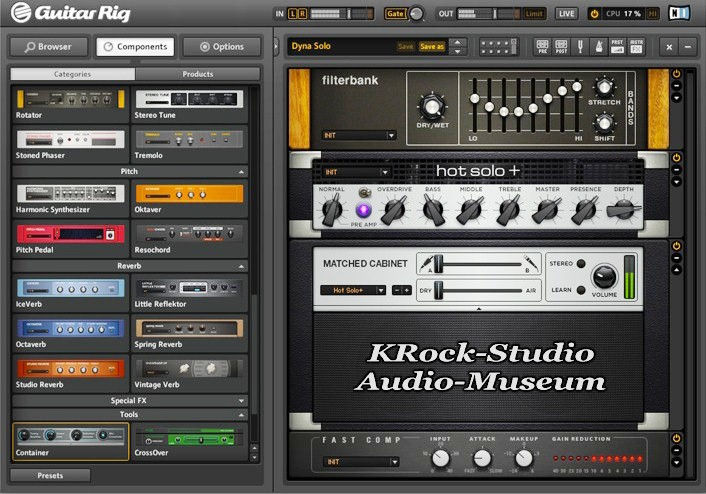This screenshot has height=494, width=706.
Task: Bypass the hot solo + amp power button
Action: [x=676, y=158]
